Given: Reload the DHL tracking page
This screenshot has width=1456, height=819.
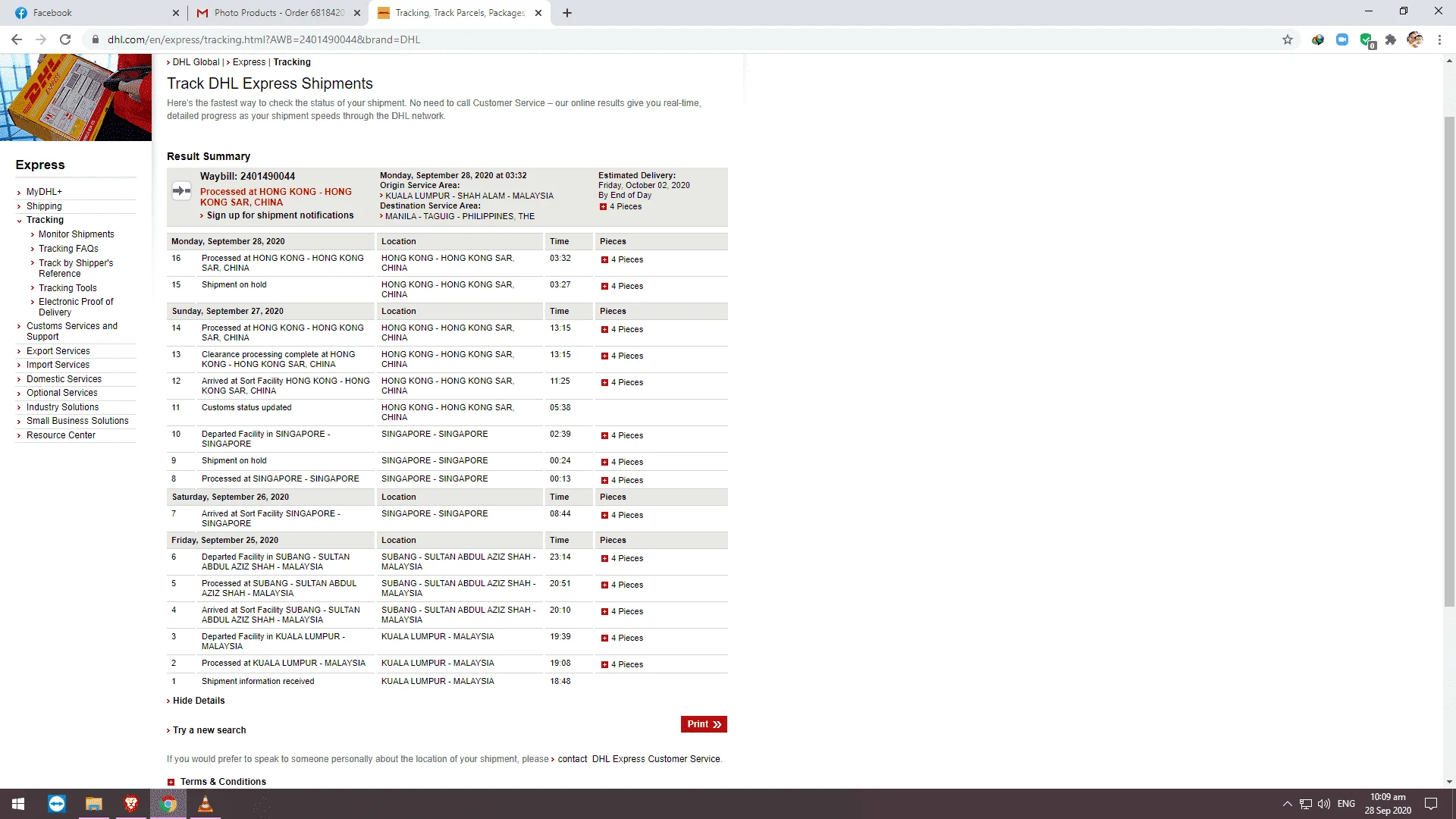Looking at the screenshot, I should coord(65,39).
